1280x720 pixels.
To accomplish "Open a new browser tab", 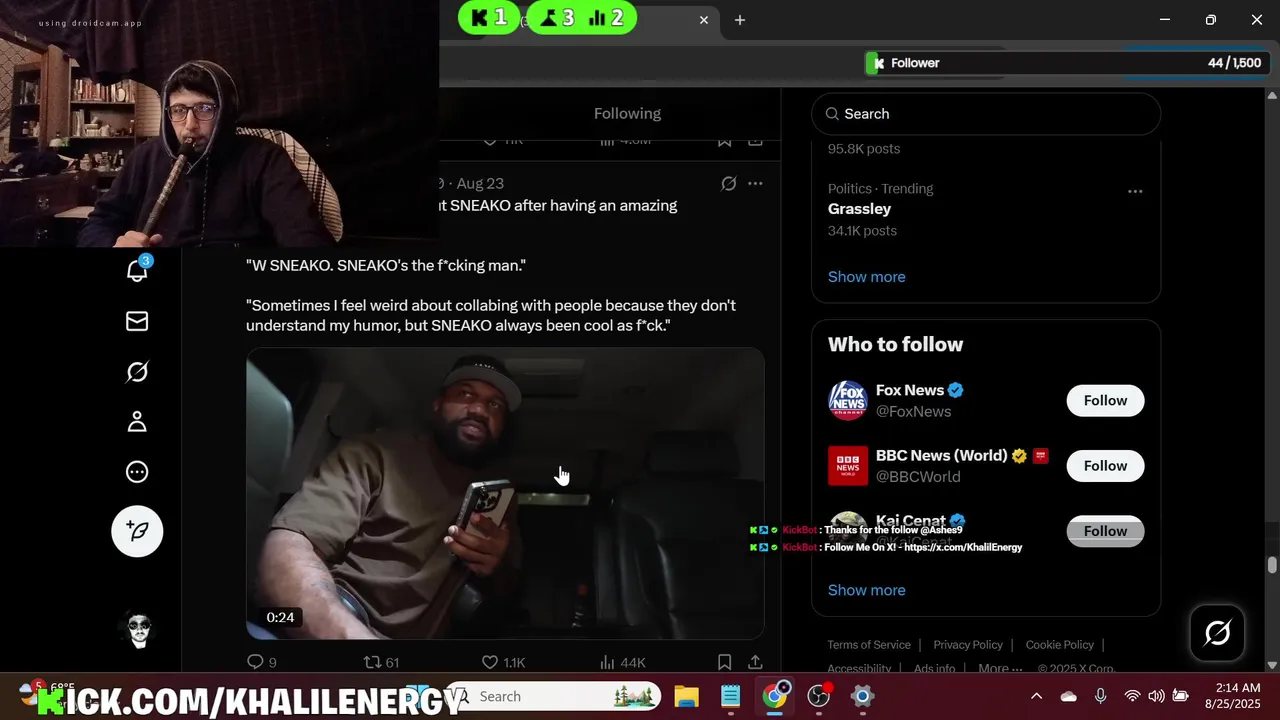I will 740,20.
